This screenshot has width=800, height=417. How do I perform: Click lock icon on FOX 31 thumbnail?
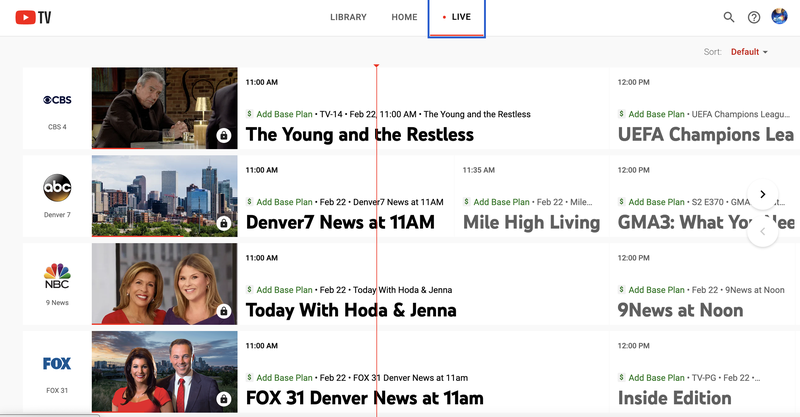pyautogui.click(x=223, y=399)
